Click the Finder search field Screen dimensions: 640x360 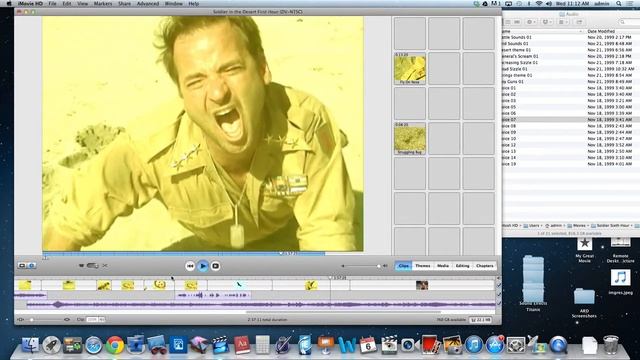coord(629,22)
